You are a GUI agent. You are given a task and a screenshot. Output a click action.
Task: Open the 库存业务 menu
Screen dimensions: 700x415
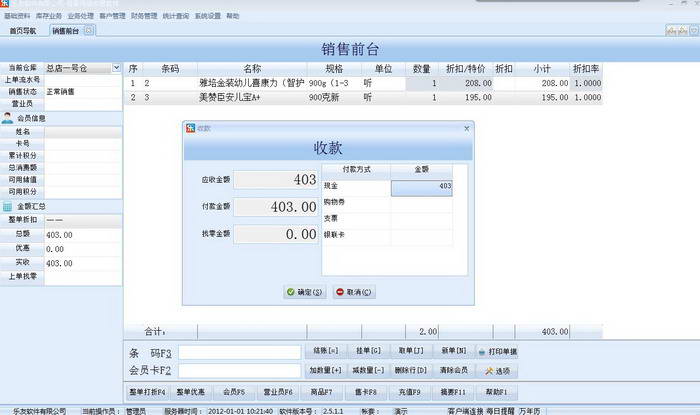(49, 16)
